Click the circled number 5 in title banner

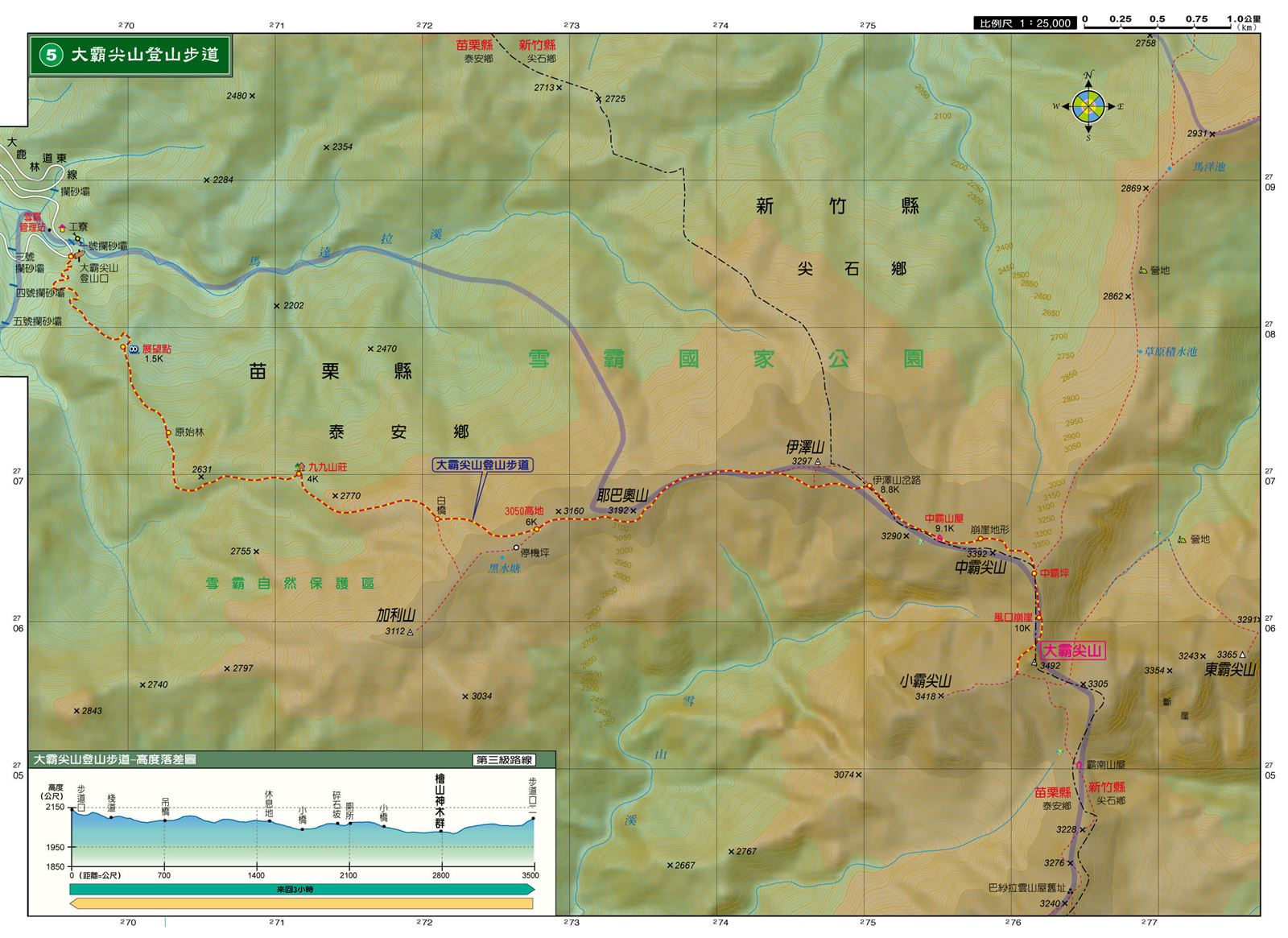[52, 55]
